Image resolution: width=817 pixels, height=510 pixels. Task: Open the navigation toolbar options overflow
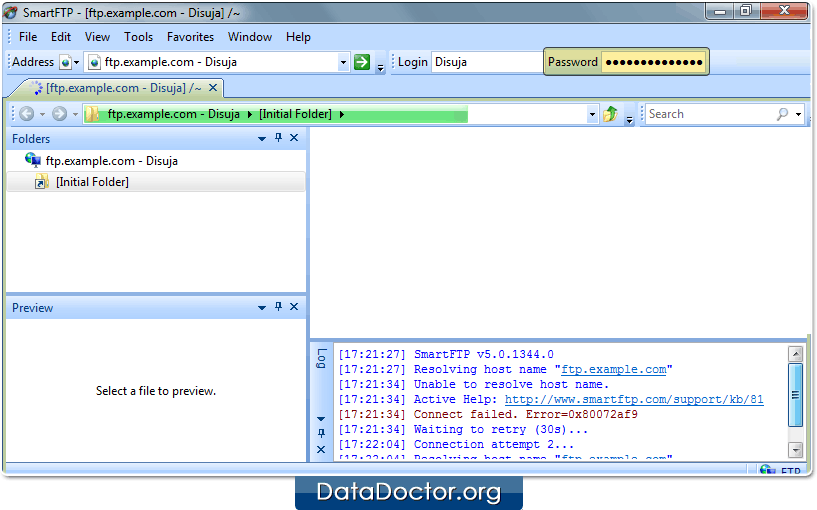pos(629,119)
